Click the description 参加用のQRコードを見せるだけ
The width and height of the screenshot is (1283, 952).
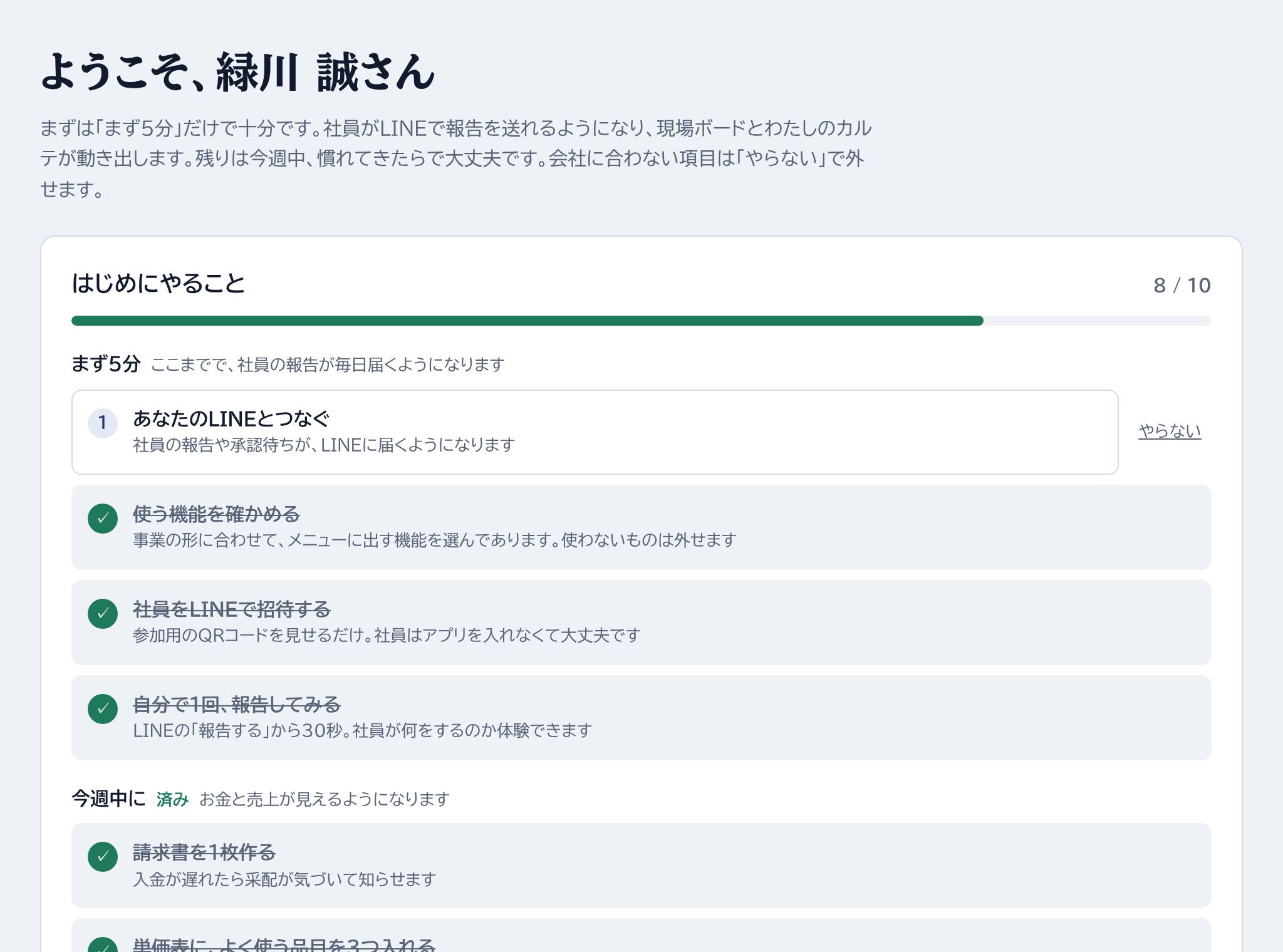[387, 635]
